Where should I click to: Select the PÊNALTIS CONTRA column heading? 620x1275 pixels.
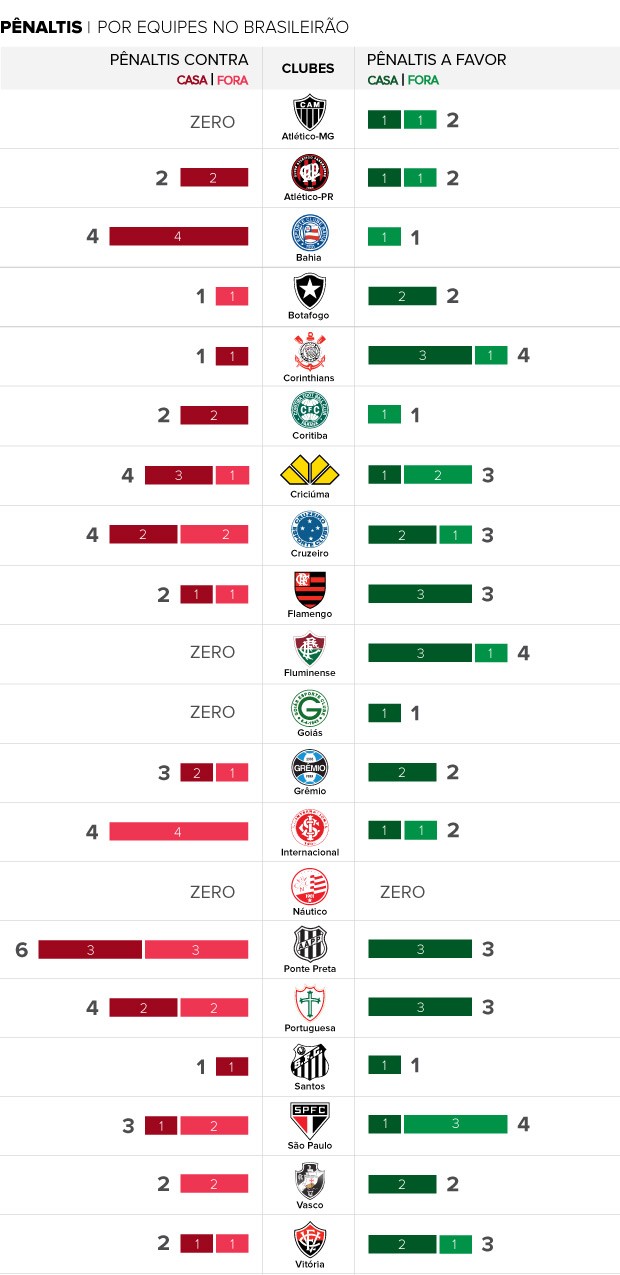[179, 60]
